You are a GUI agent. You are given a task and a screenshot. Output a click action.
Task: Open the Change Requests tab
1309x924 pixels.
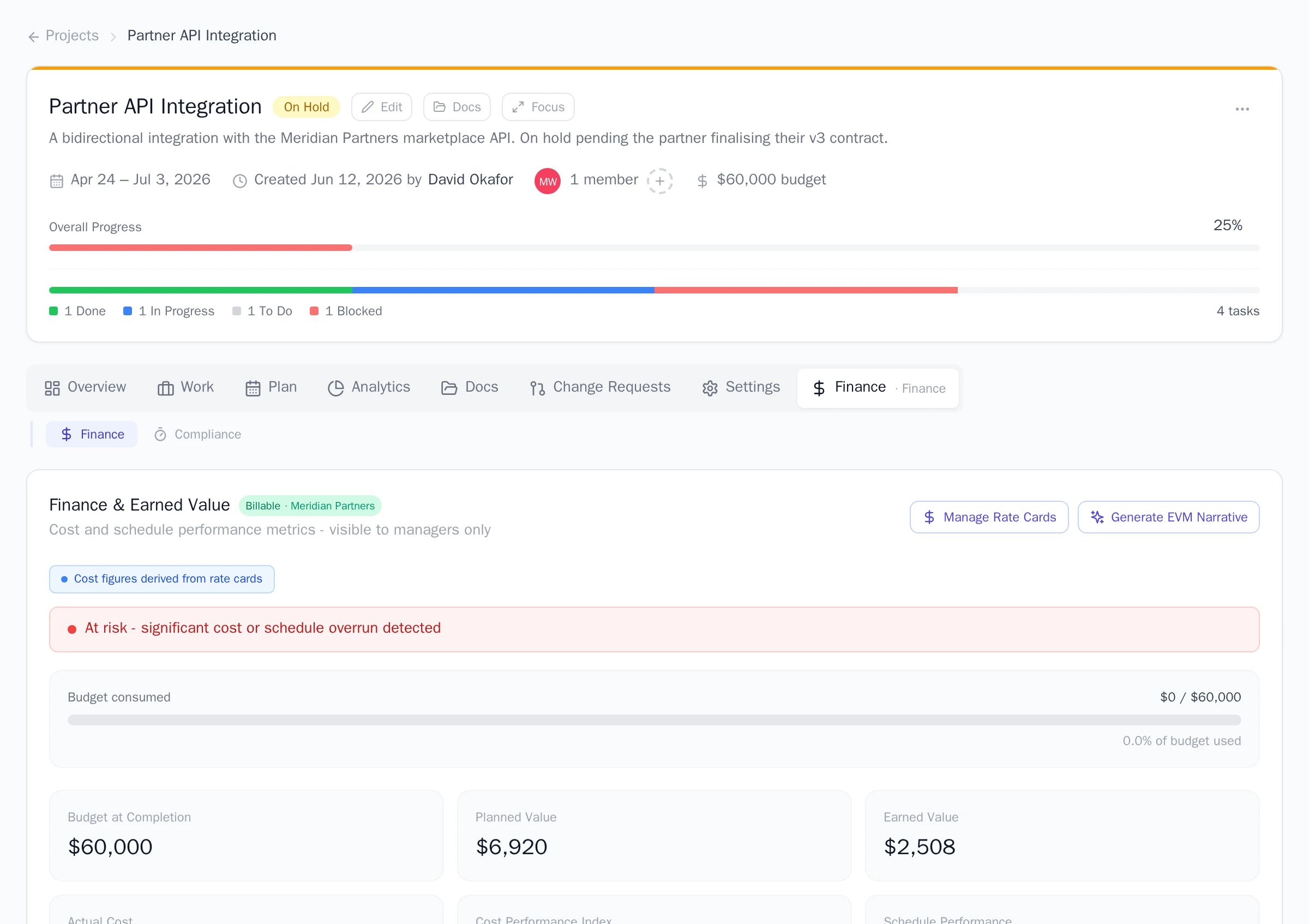point(601,388)
